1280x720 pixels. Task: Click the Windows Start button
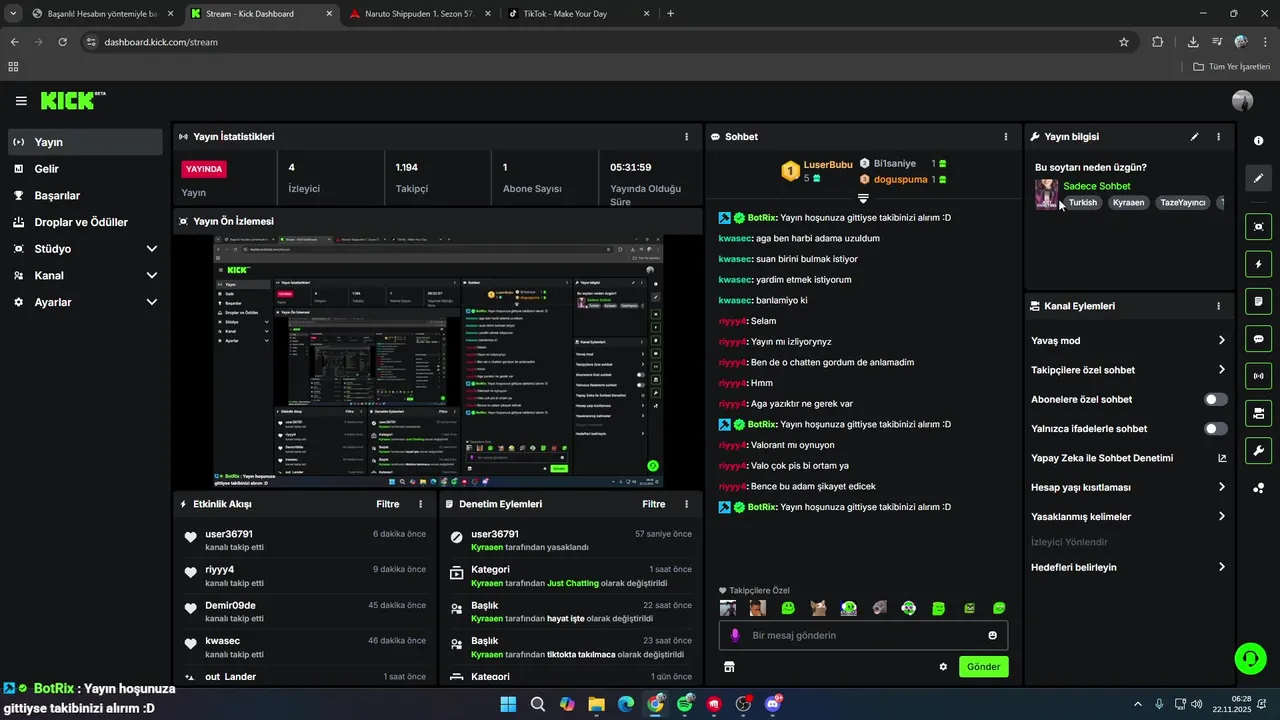(x=508, y=704)
